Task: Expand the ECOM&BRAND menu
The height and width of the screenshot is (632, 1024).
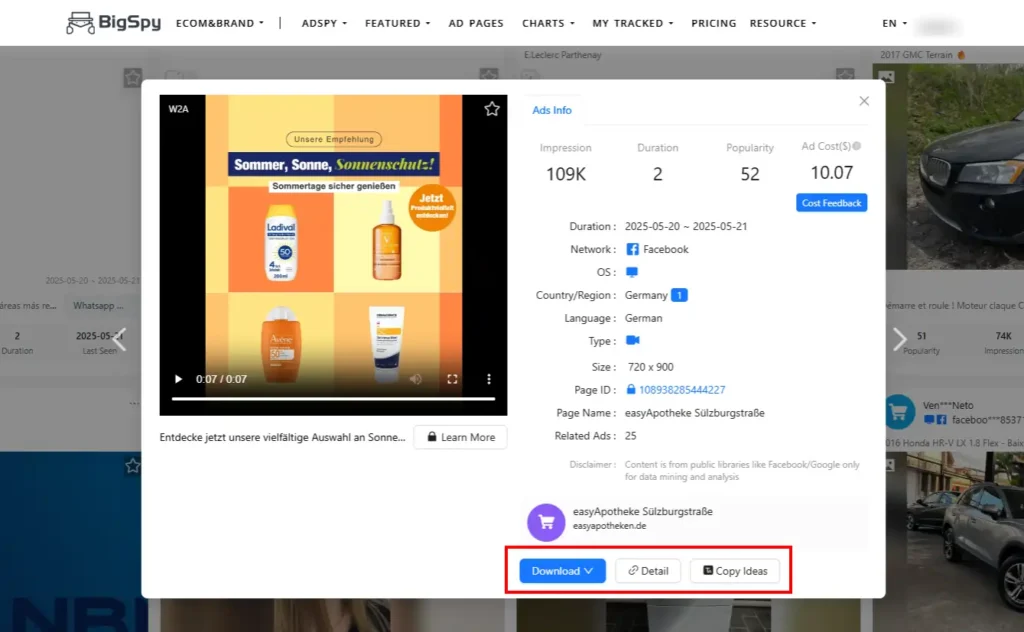Action: (220, 23)
